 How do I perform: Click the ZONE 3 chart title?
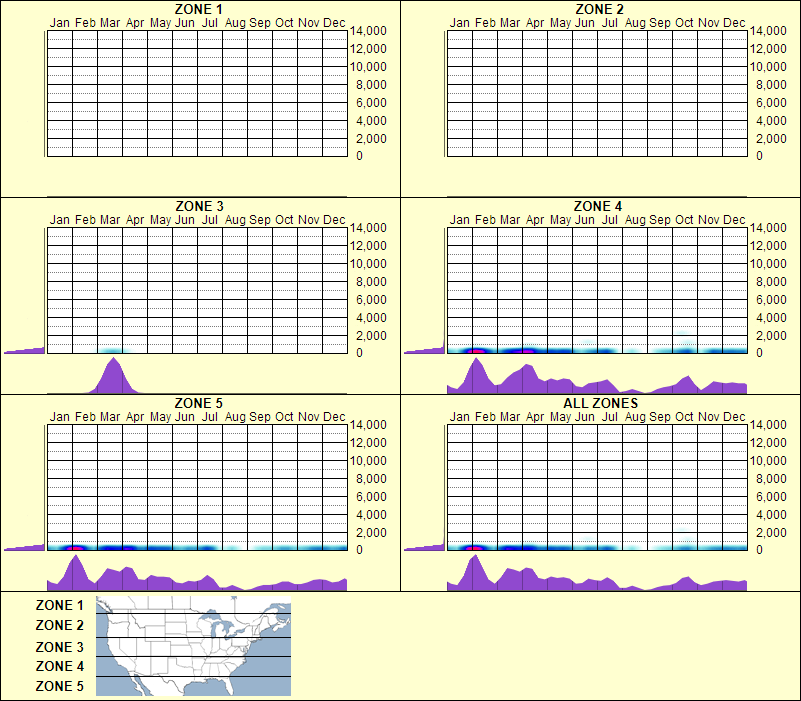(199, 206)
